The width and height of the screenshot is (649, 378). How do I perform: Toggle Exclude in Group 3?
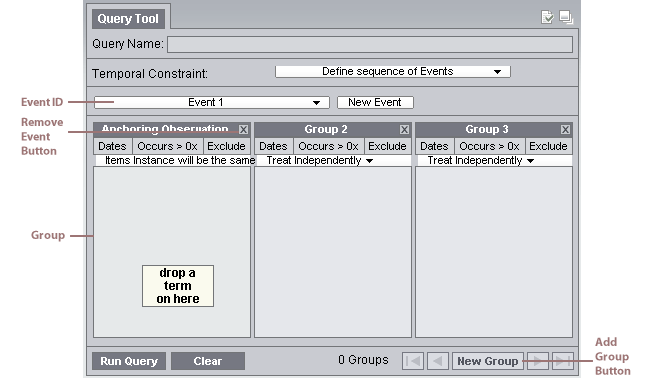pyautogui.click(x=548, y=146)
